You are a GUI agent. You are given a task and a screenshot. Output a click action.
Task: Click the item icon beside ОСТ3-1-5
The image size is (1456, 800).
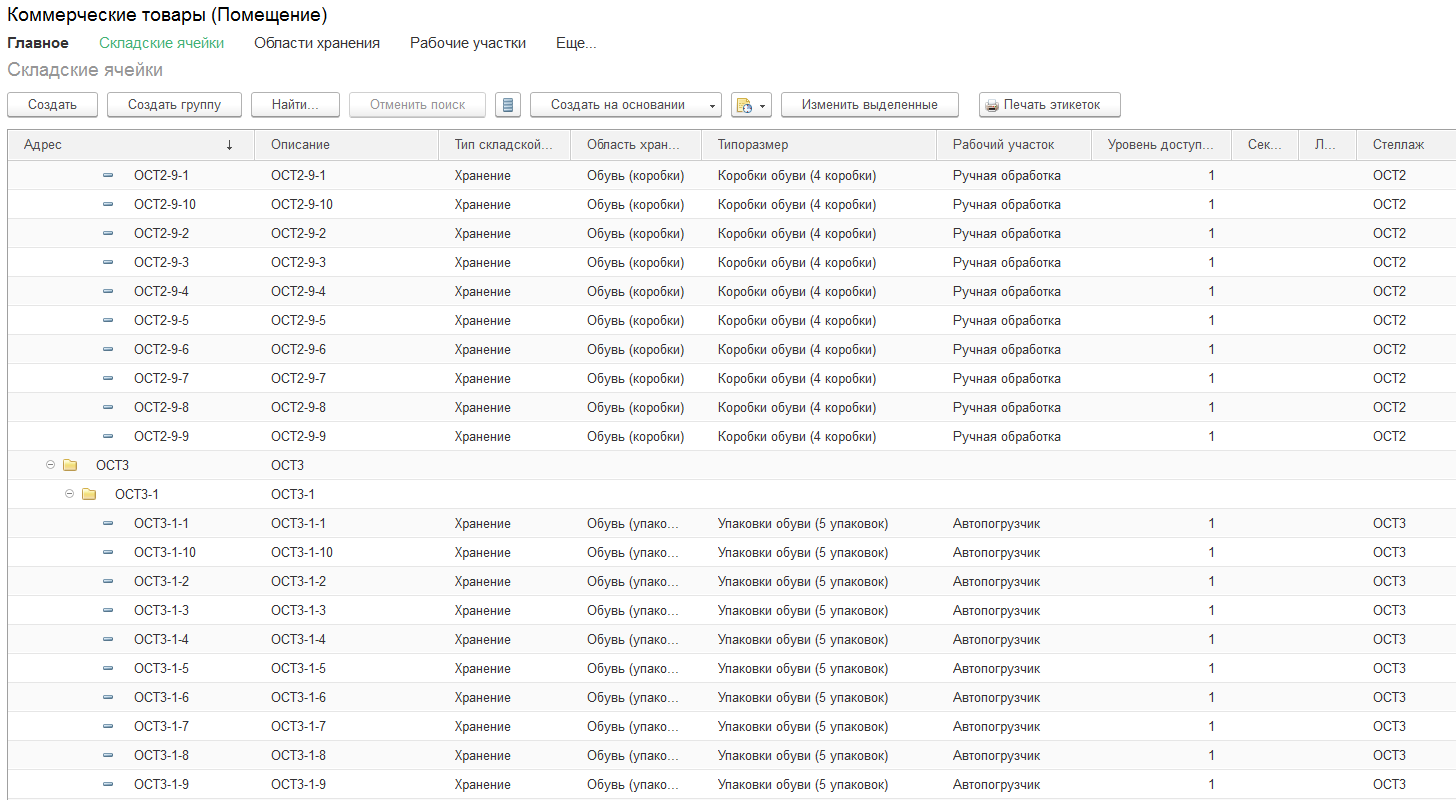click(108, 669)
